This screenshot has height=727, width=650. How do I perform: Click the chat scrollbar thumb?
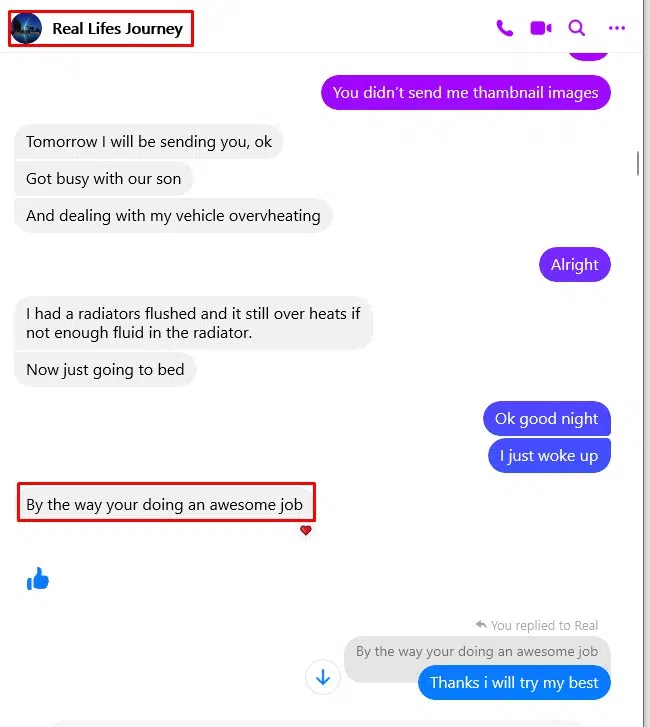[x=638, y=163]
